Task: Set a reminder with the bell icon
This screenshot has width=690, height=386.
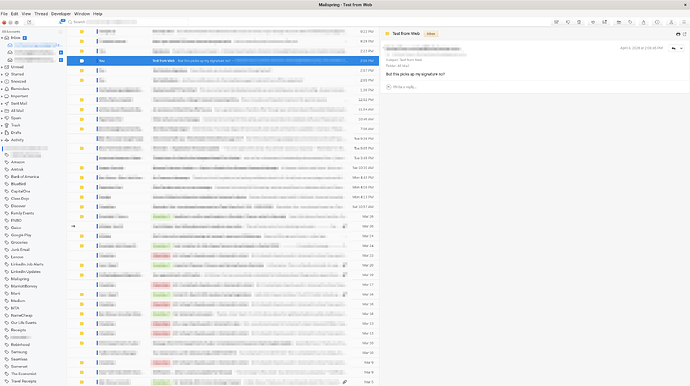Action: pos(643,22)
